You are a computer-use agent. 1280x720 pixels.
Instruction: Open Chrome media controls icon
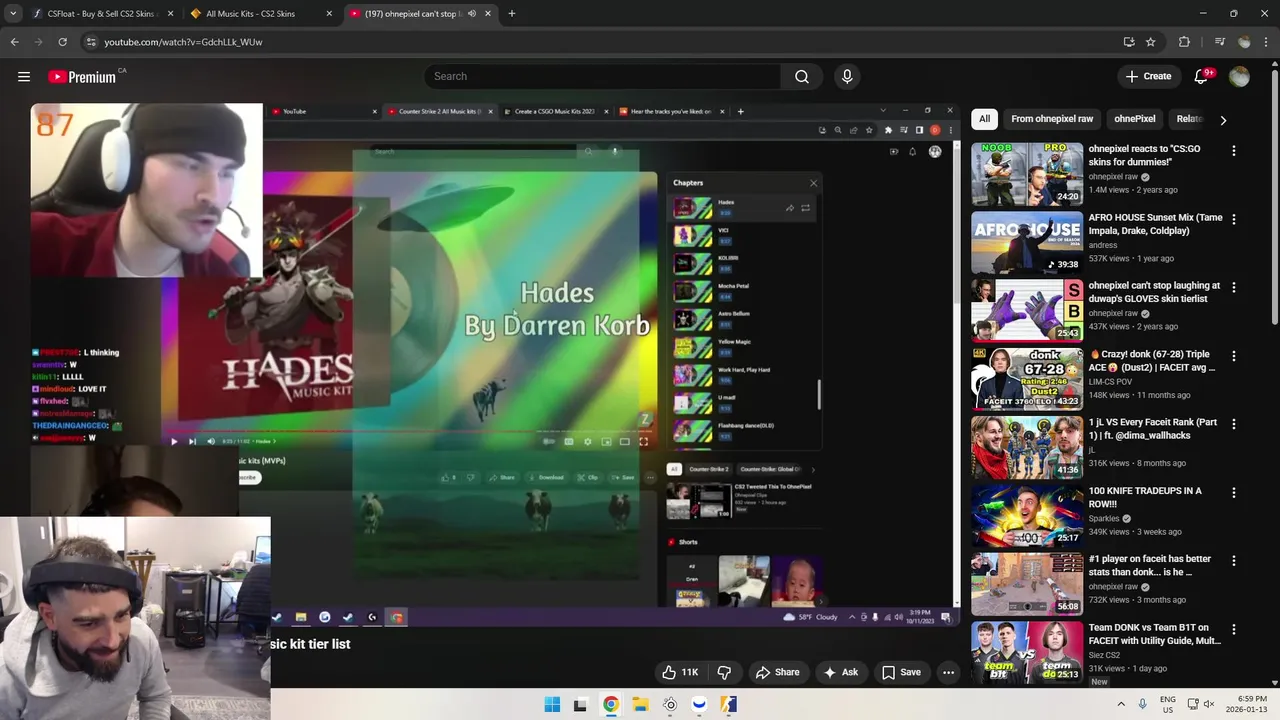[1220, 42]
